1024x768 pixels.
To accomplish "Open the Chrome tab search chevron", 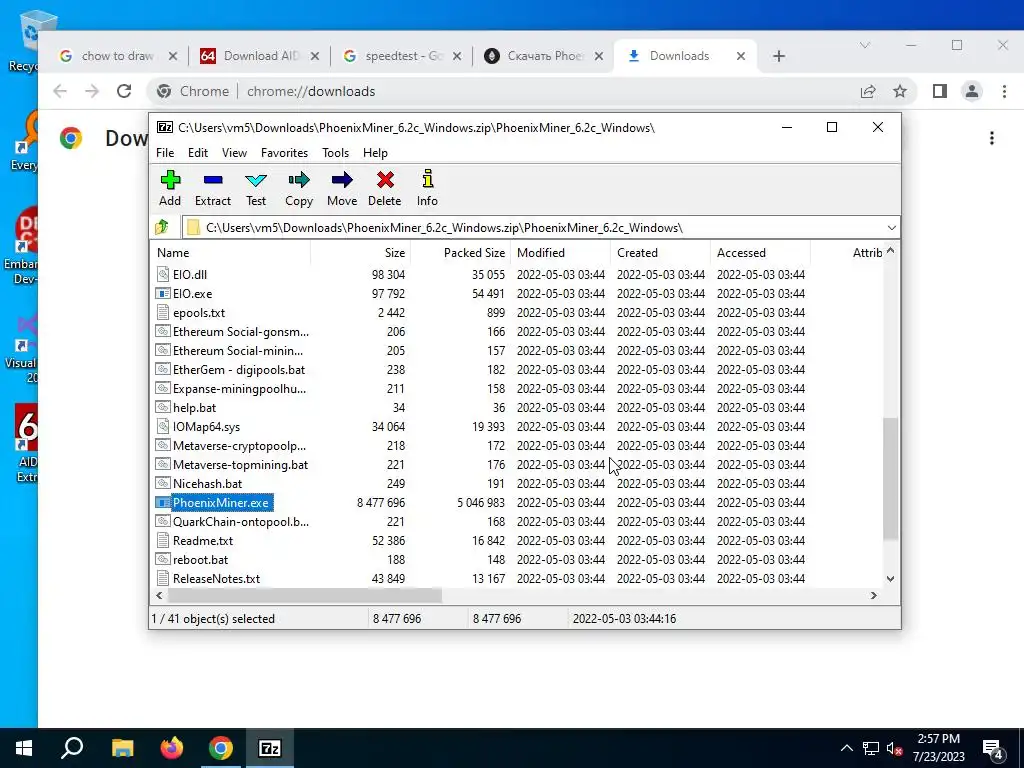I will point(865,45).
